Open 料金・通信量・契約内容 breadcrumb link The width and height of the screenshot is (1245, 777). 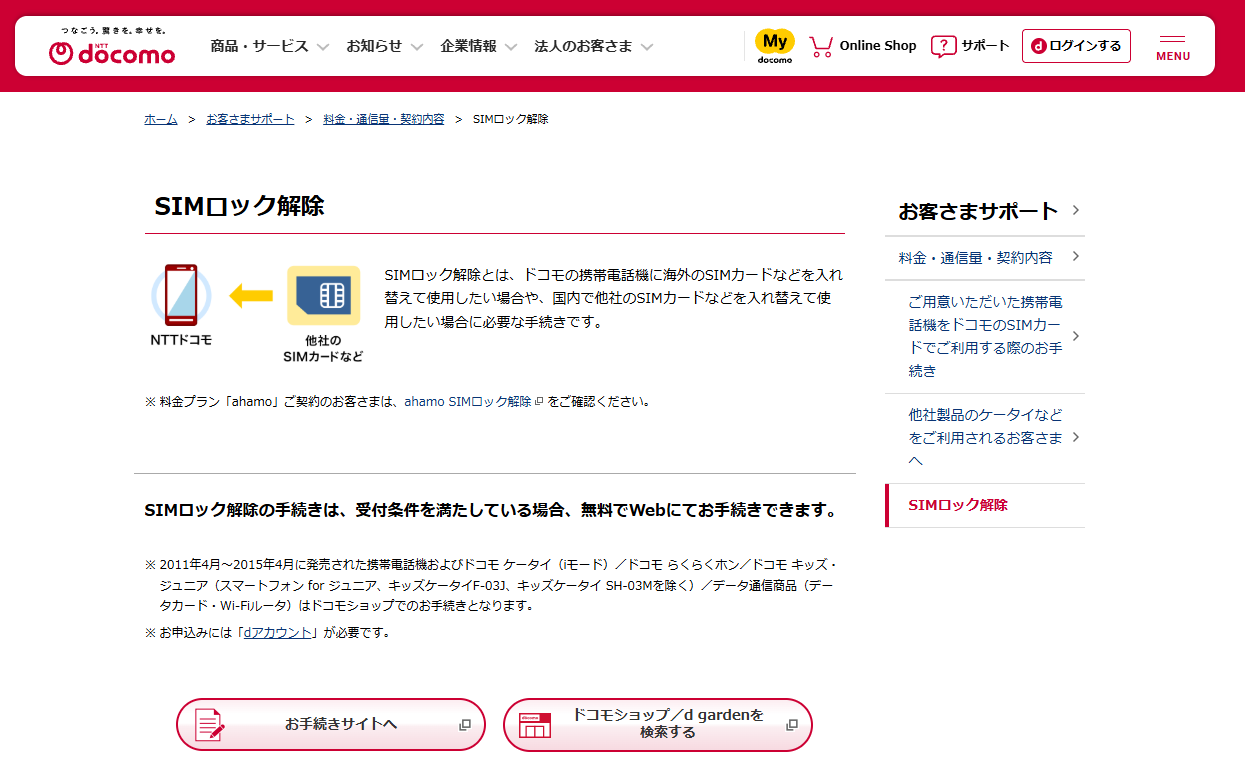[x=383, y=119]
